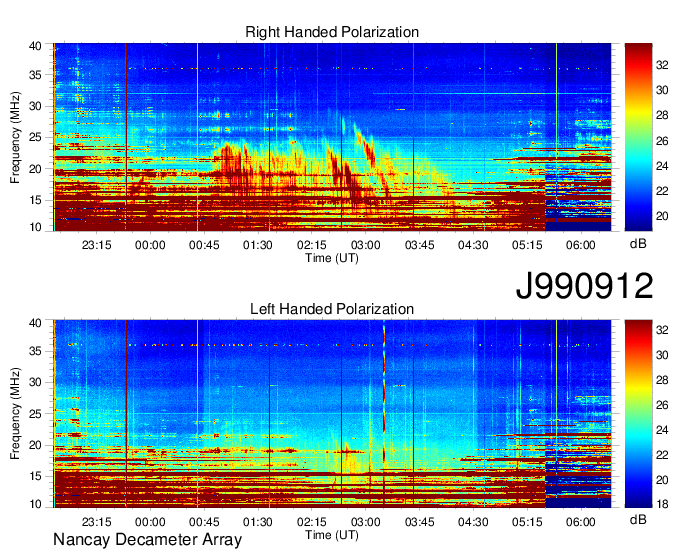Click "20" value on the upper colorbar
Viewport: 680px width, 552px height.
[662, 216]
